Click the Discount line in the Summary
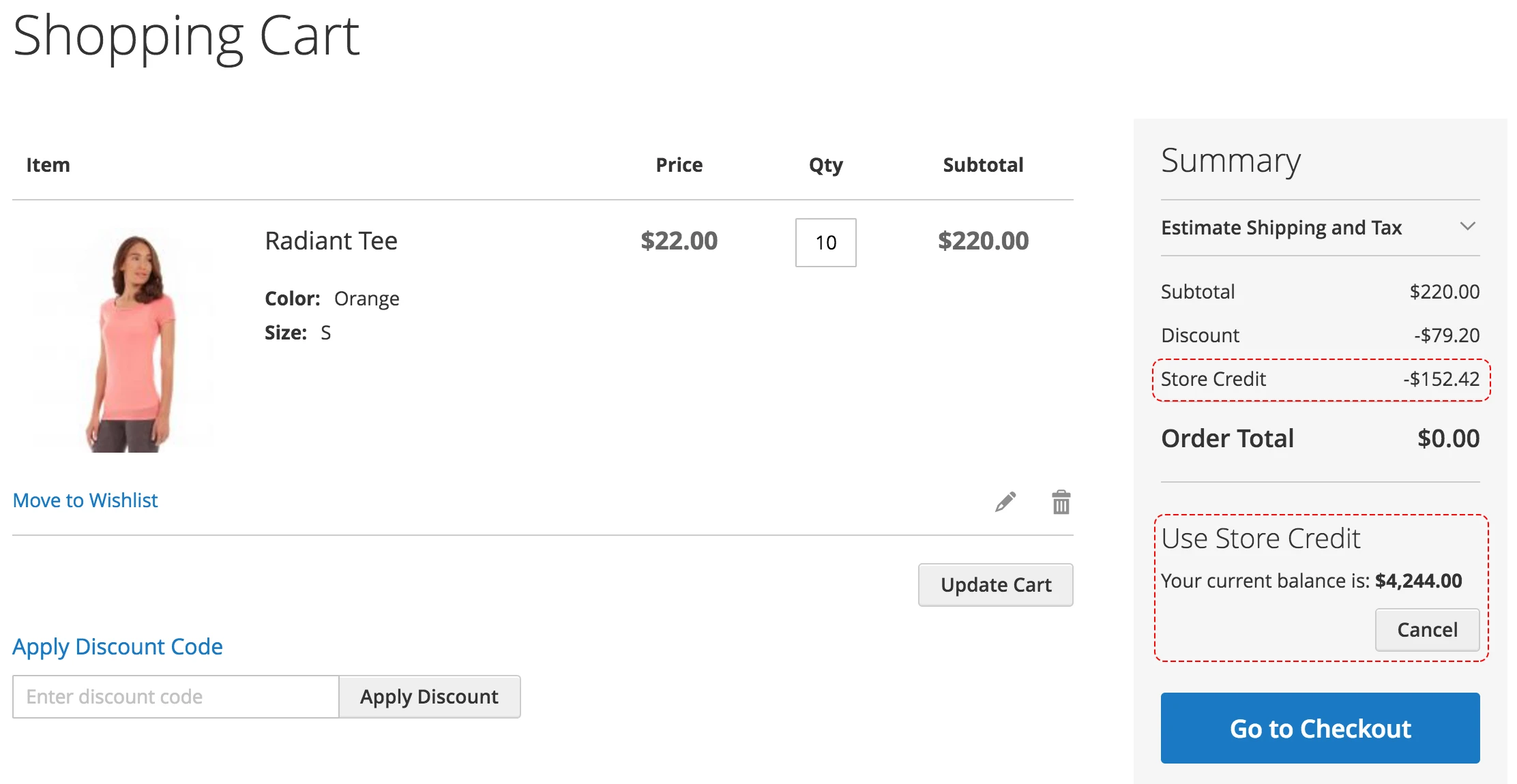 pyautogui.click(x=1320, y=335)
